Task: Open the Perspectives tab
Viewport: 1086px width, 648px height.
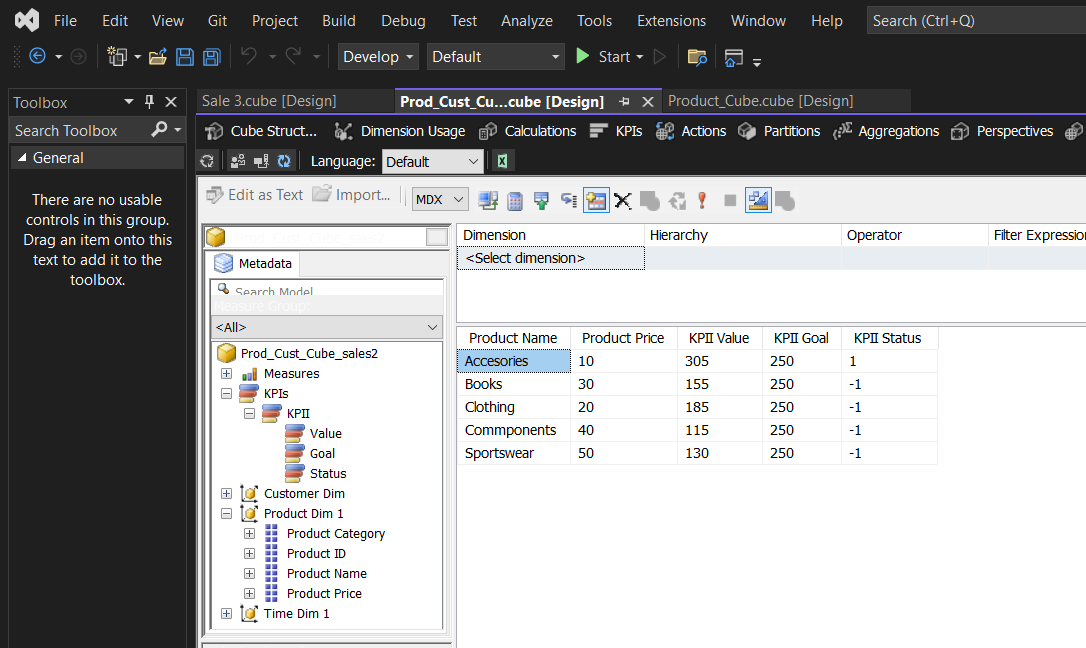Action: (x=1002, y=131)
